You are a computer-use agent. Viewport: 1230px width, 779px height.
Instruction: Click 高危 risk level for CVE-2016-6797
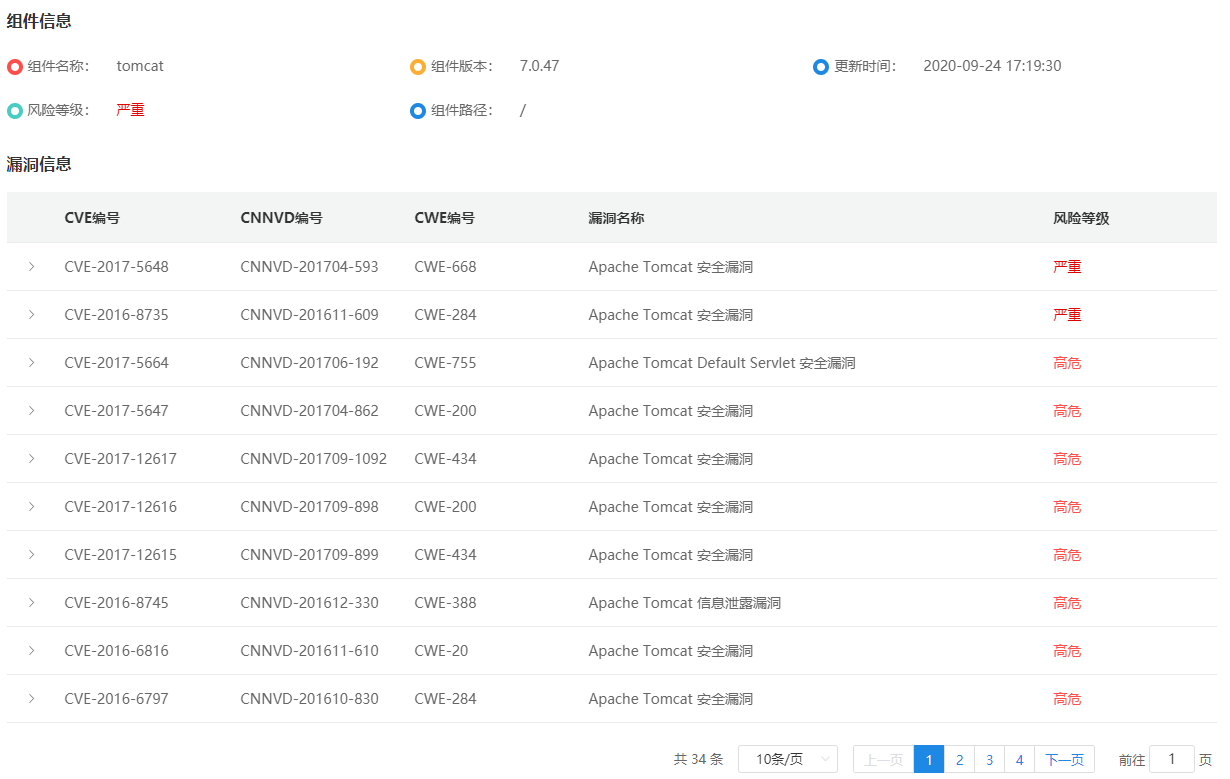tap(1067, 699)
